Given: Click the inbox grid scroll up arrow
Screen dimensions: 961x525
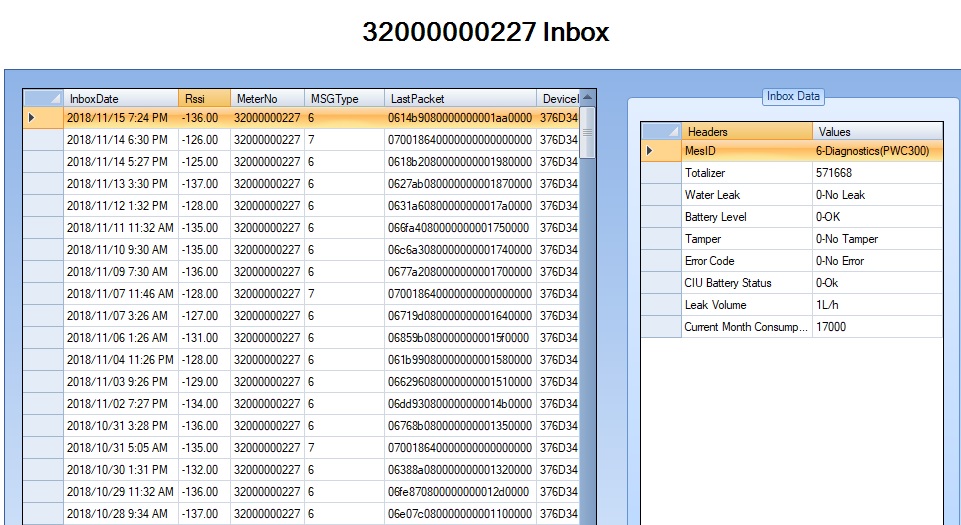Looking at the screenshot, I should (x=588, y=98).
